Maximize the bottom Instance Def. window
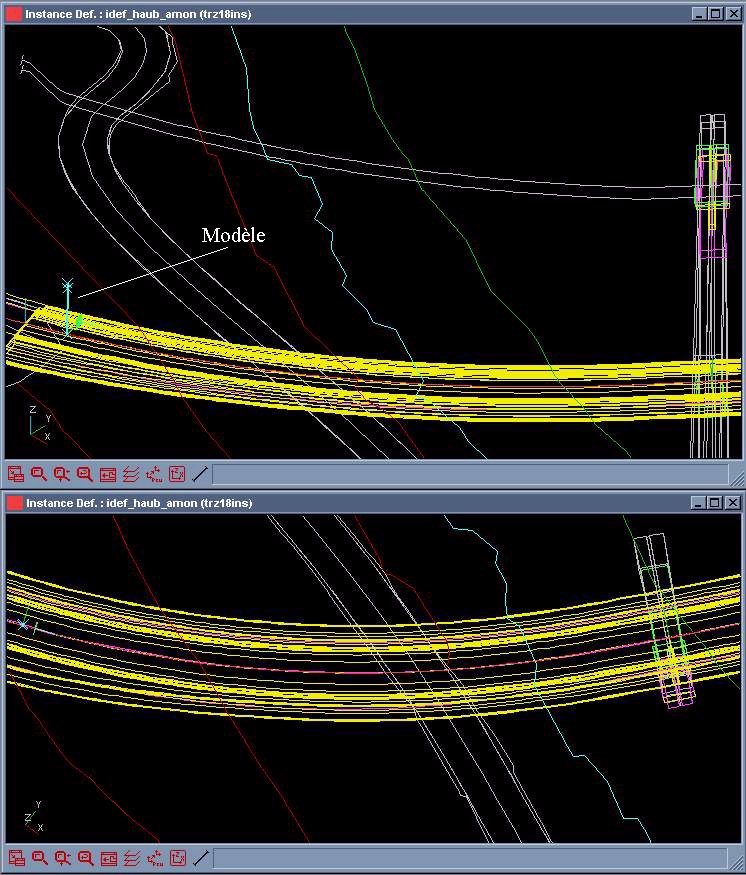This screenshot has height=875, width=746. coord(714,503)
